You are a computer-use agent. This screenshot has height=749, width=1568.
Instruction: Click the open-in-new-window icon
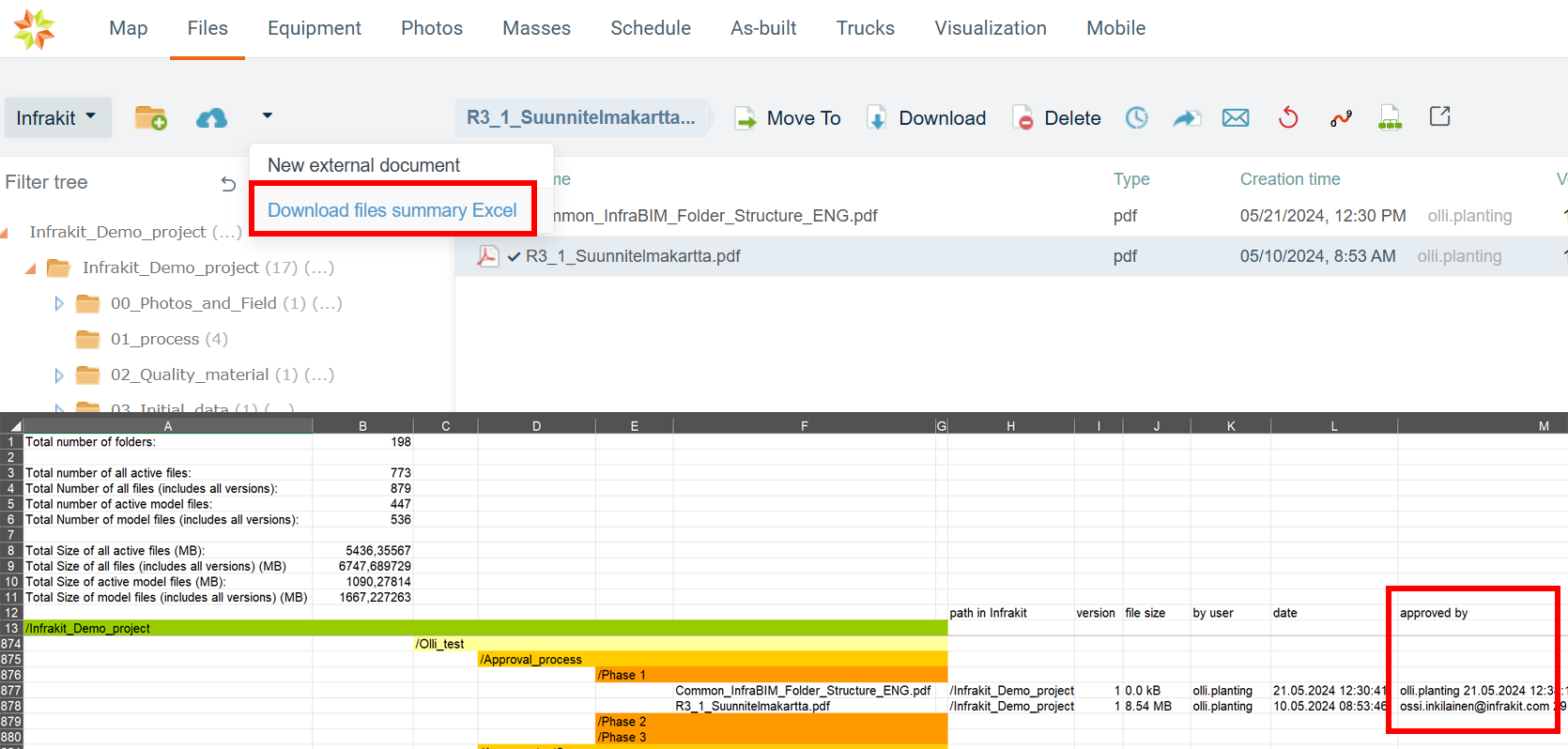coord(1439,116)
